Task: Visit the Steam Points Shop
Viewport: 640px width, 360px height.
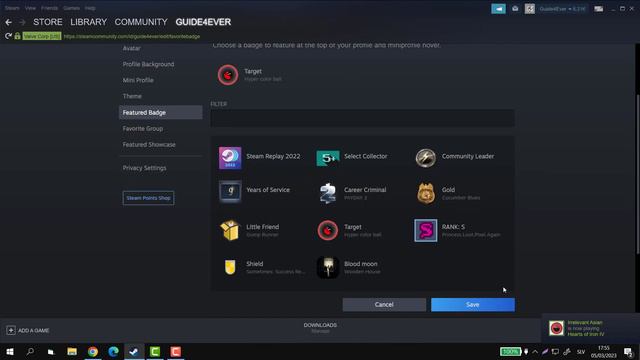Action: click(148, 198)
